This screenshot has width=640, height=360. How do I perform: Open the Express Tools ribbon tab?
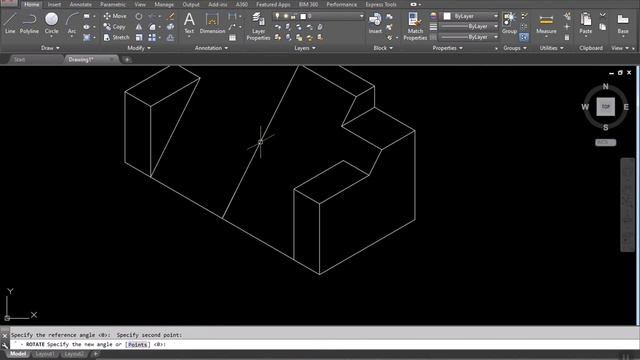pyautogui.click(x=381, y=4)
